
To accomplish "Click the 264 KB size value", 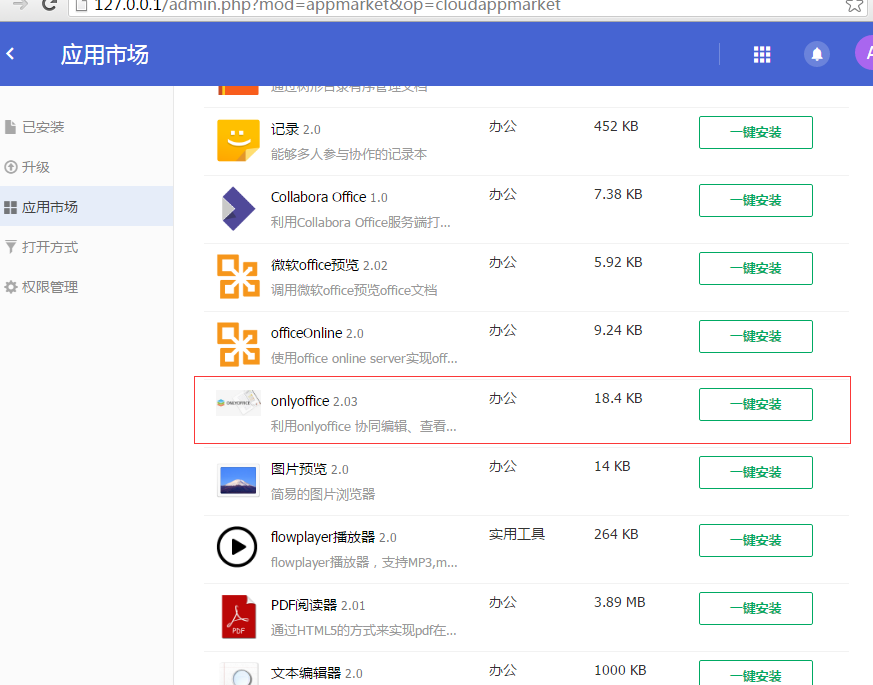I will [616, 534].
